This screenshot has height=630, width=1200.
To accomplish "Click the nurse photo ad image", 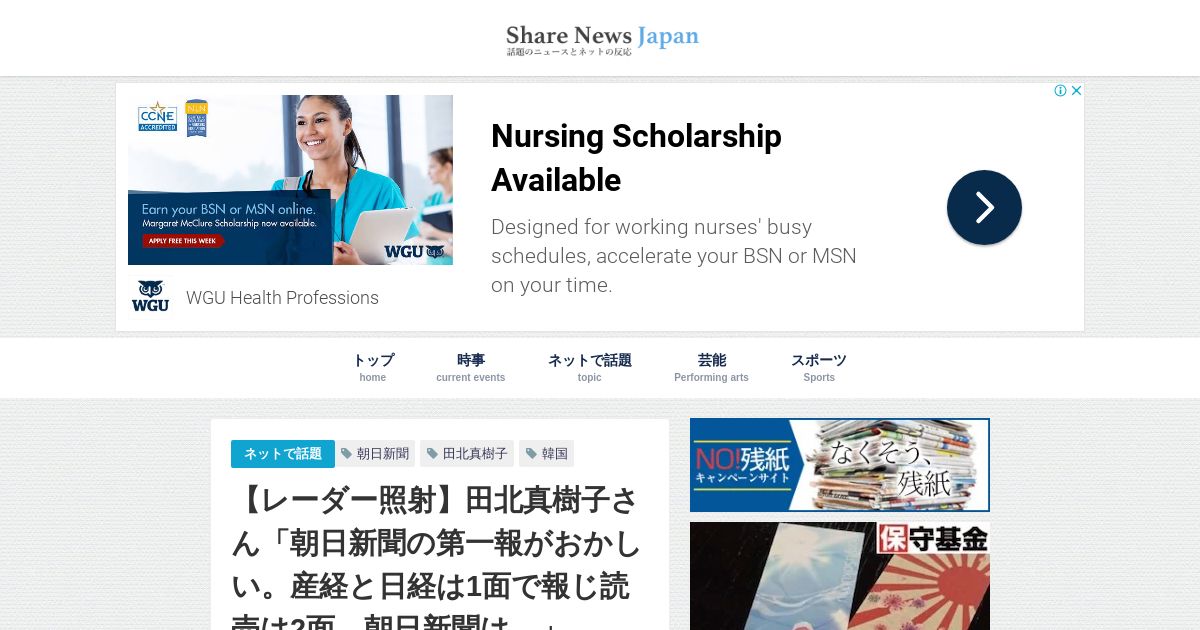I will pos(290,180).
